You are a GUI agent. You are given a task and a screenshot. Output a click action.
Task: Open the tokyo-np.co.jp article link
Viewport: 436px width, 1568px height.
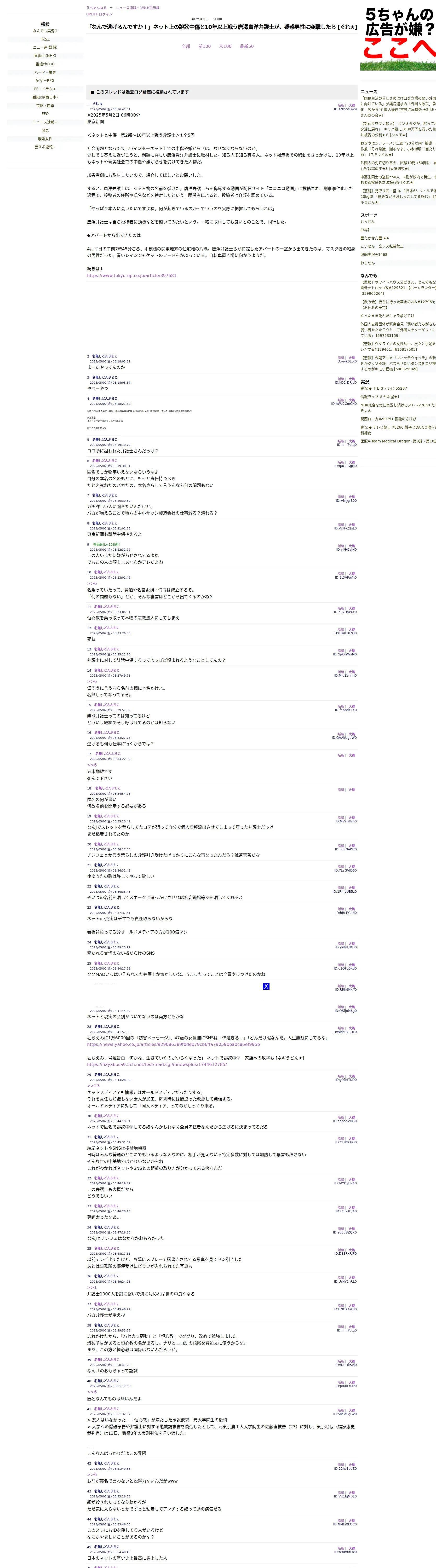(x=131, y=276)
